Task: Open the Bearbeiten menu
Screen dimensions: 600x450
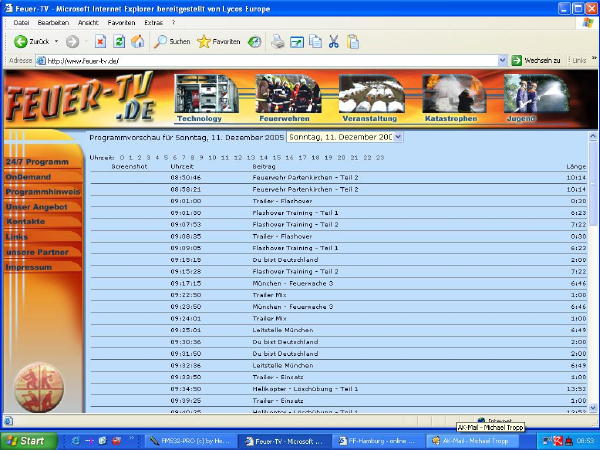Action: [53, 23]
